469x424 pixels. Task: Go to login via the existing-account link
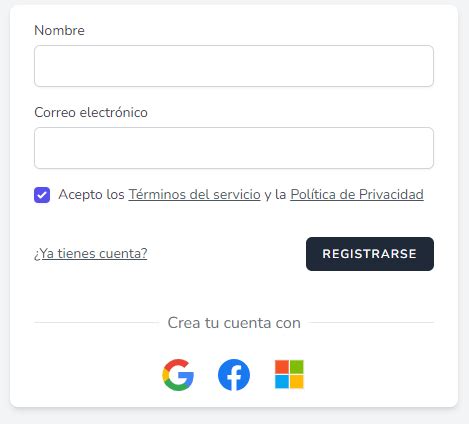[91, 254]
